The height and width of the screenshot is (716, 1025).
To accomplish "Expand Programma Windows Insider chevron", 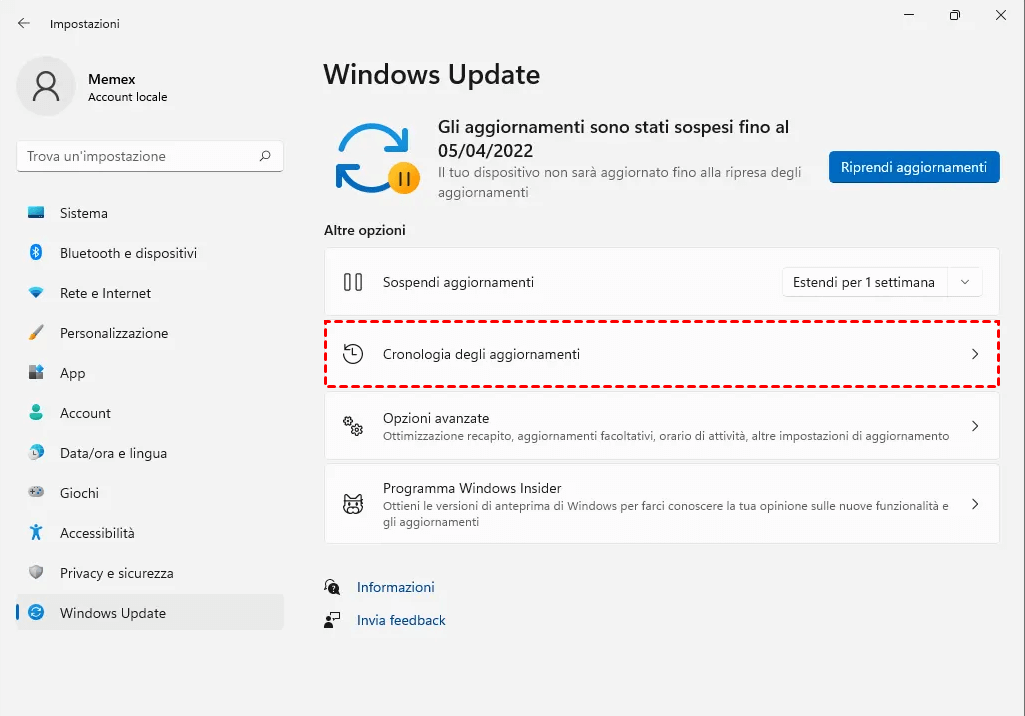I will [975, 504].
